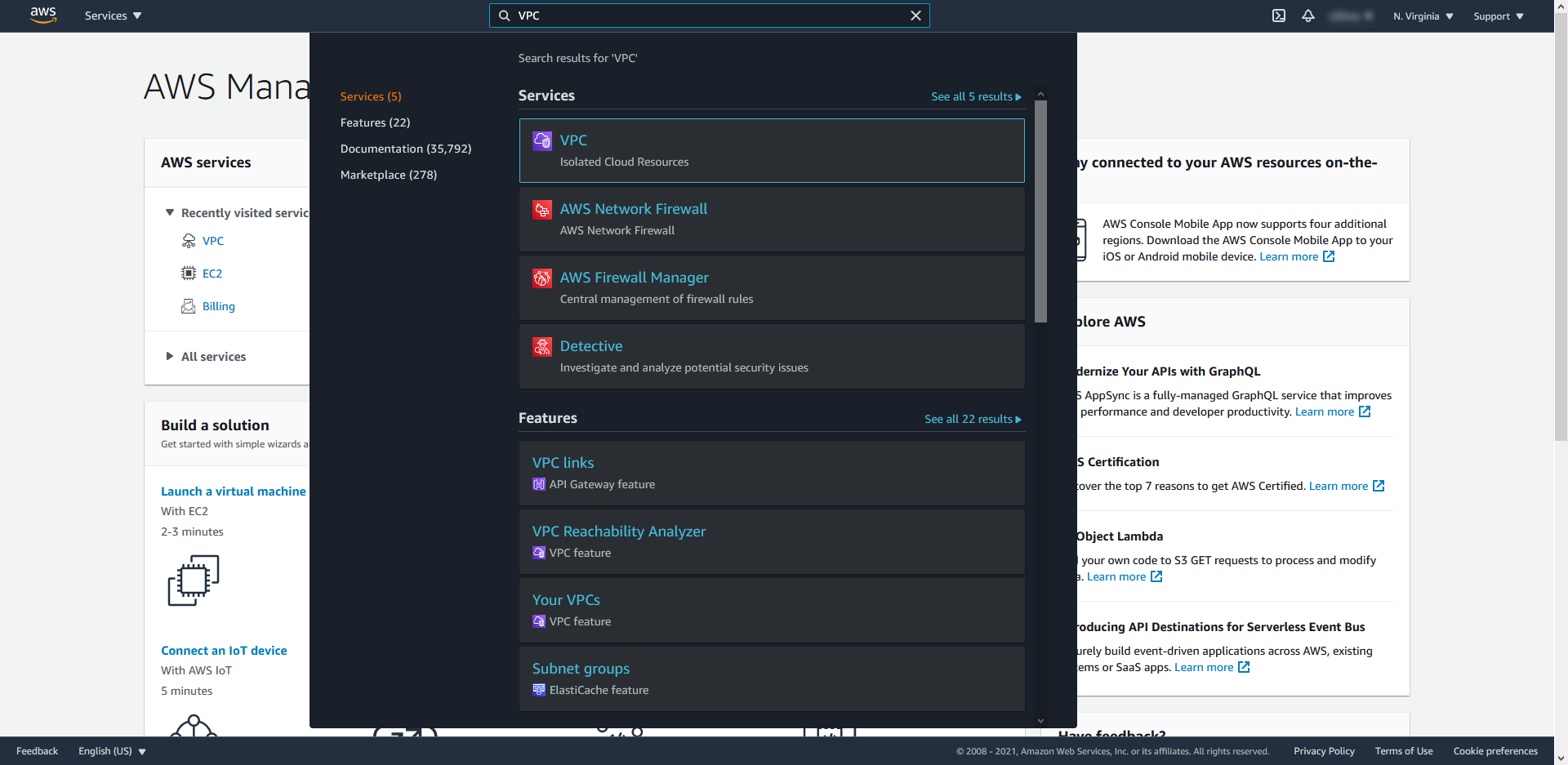Open the notifications bell icon
Image resolution: width=1568 pixels, height=765 pixels.
coord(1308,16)
